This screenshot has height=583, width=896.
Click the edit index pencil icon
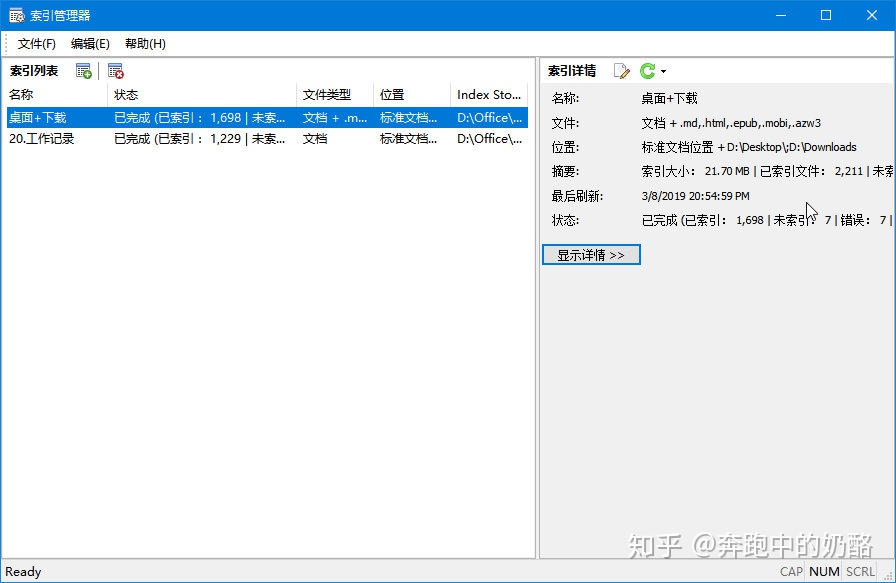(x=621, y=71)
